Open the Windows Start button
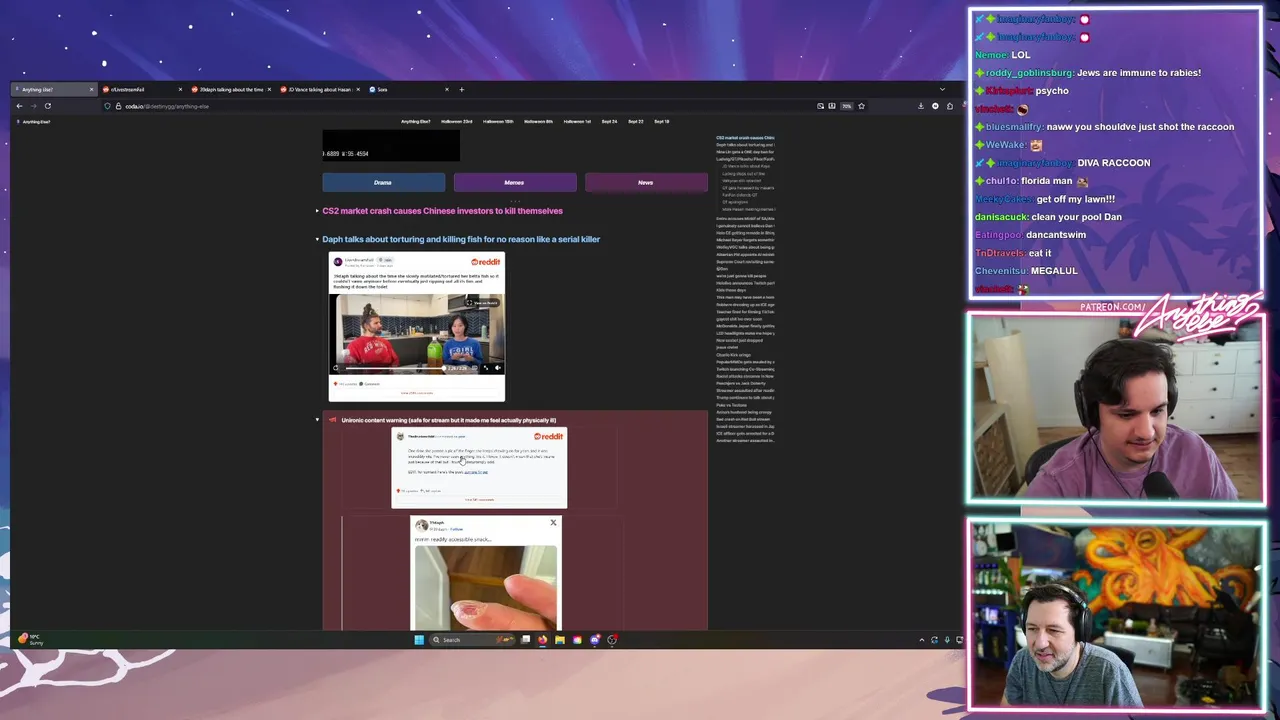The height and width of the screenshot is (720, 1280). click(419, 640)
